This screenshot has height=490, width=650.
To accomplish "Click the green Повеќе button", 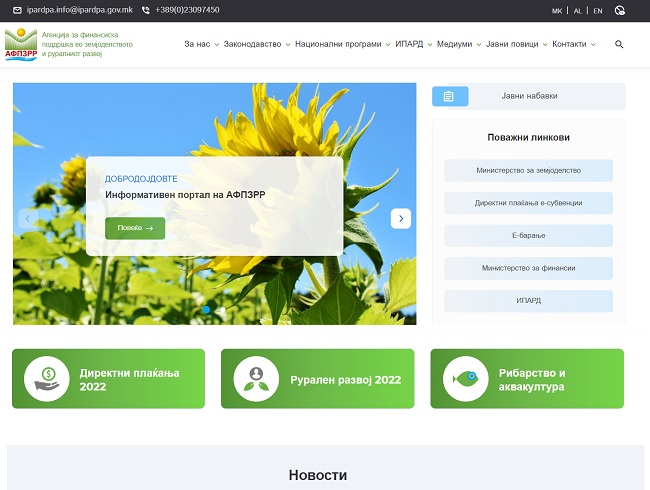I will 135,228.
